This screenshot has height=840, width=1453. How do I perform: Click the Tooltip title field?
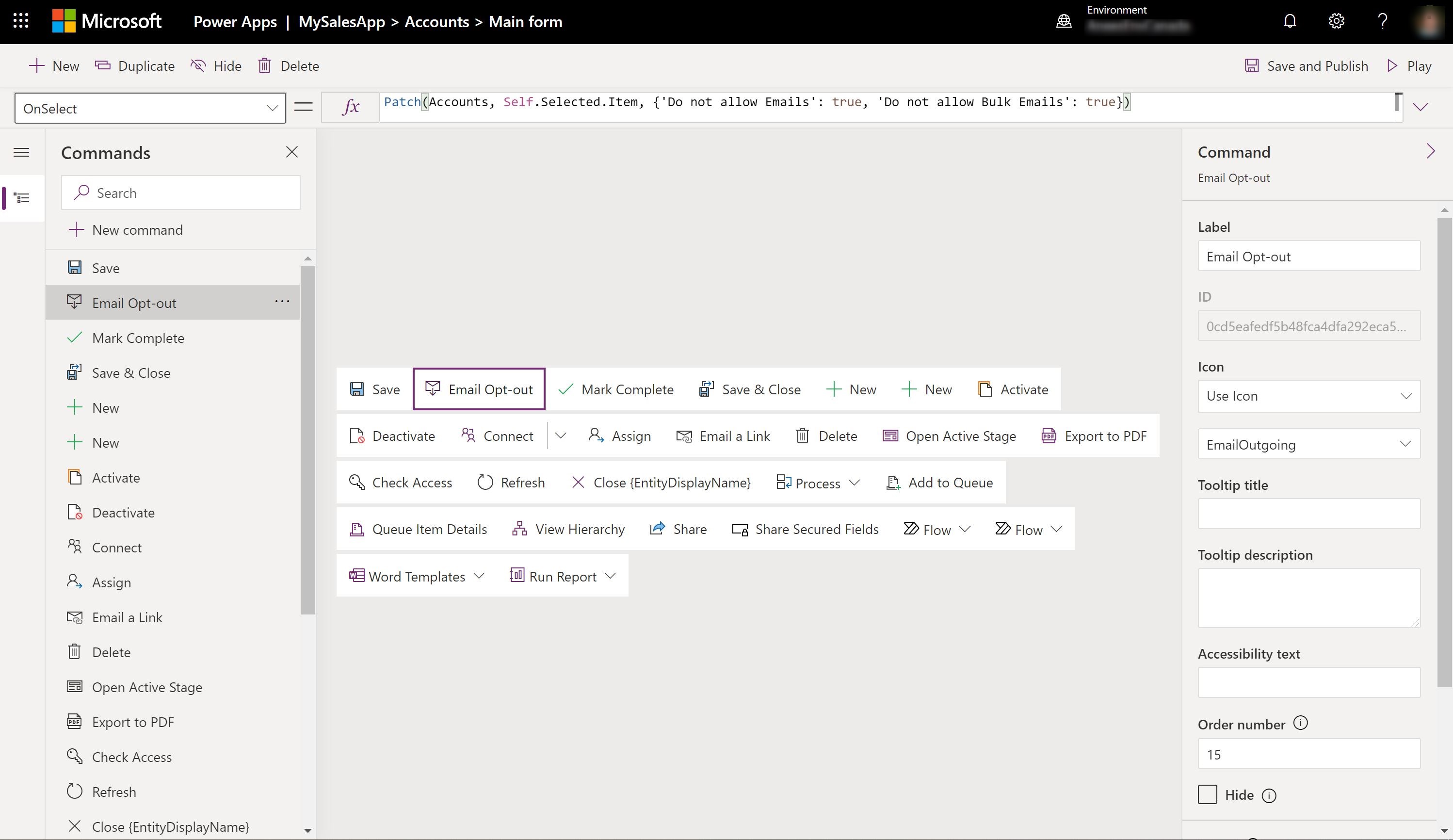1309,514
